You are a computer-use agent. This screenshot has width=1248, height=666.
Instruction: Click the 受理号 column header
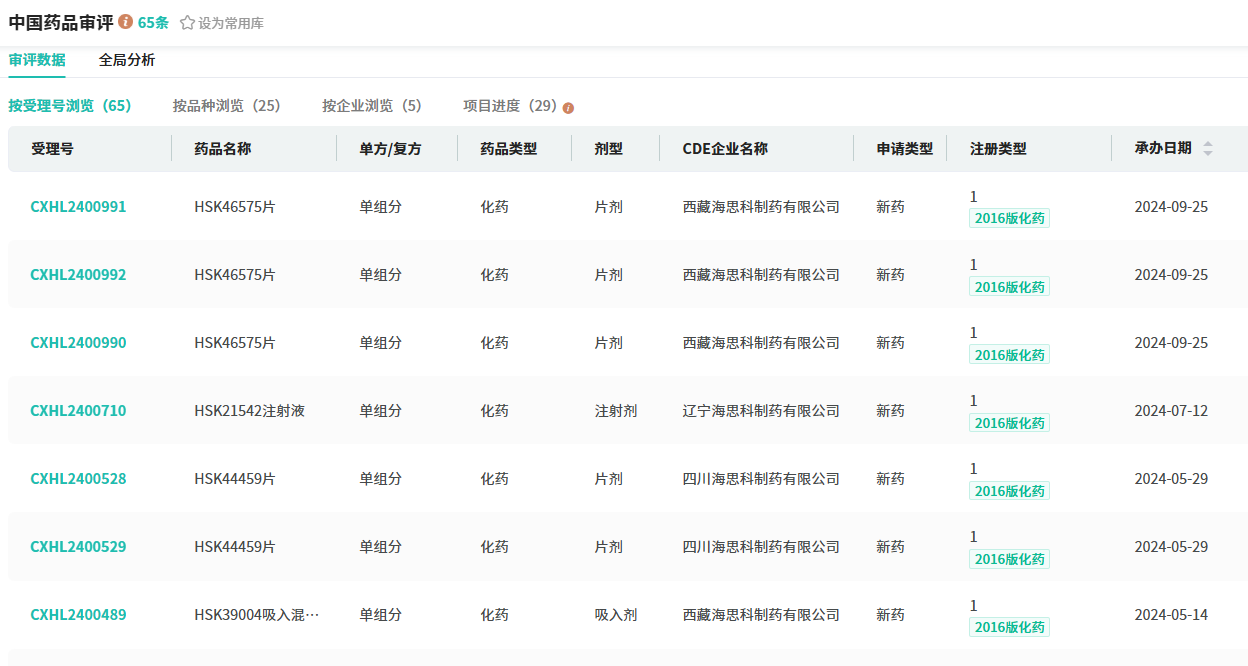52,149
